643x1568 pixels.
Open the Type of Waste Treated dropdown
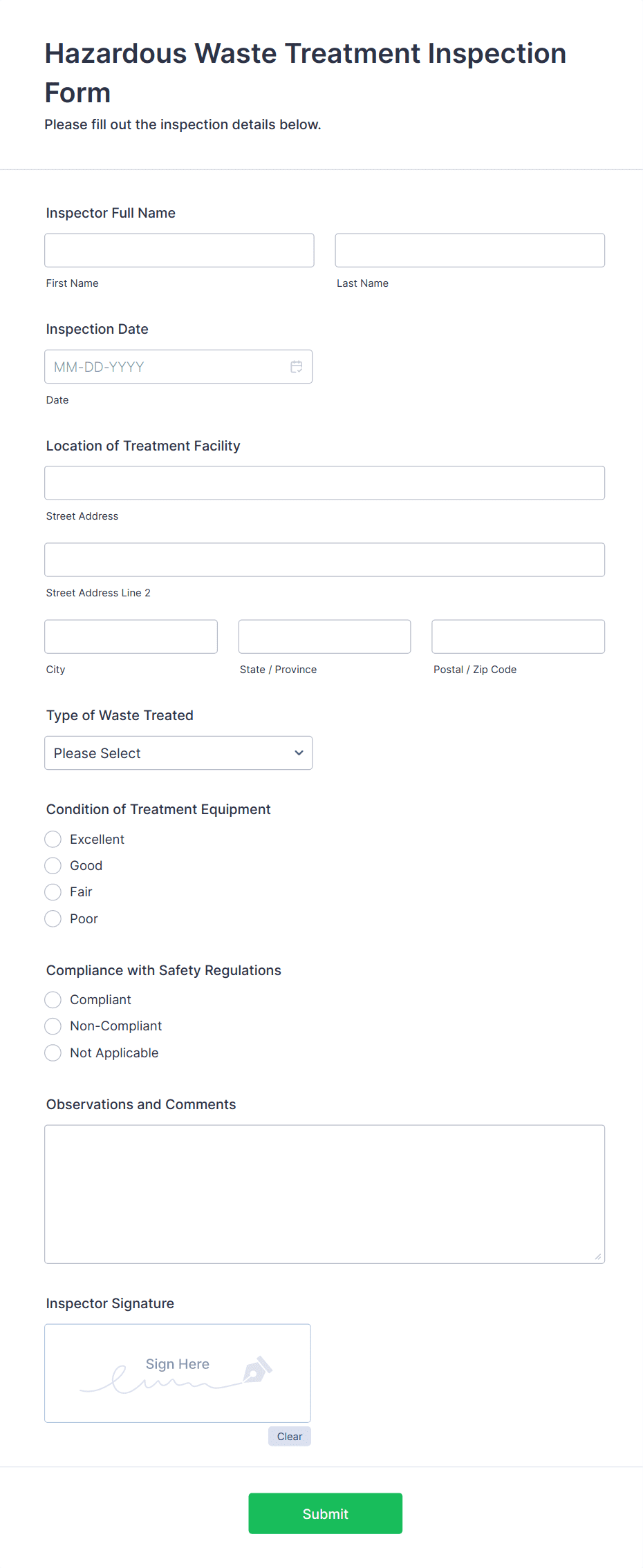[178, 753]
